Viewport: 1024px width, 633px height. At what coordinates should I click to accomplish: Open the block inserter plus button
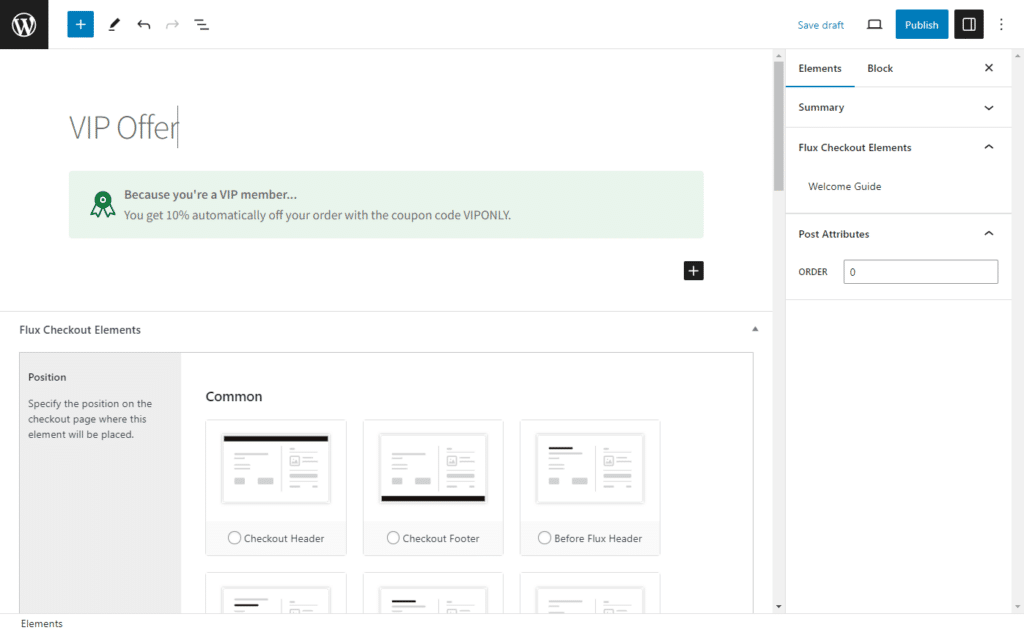point(81,24)
